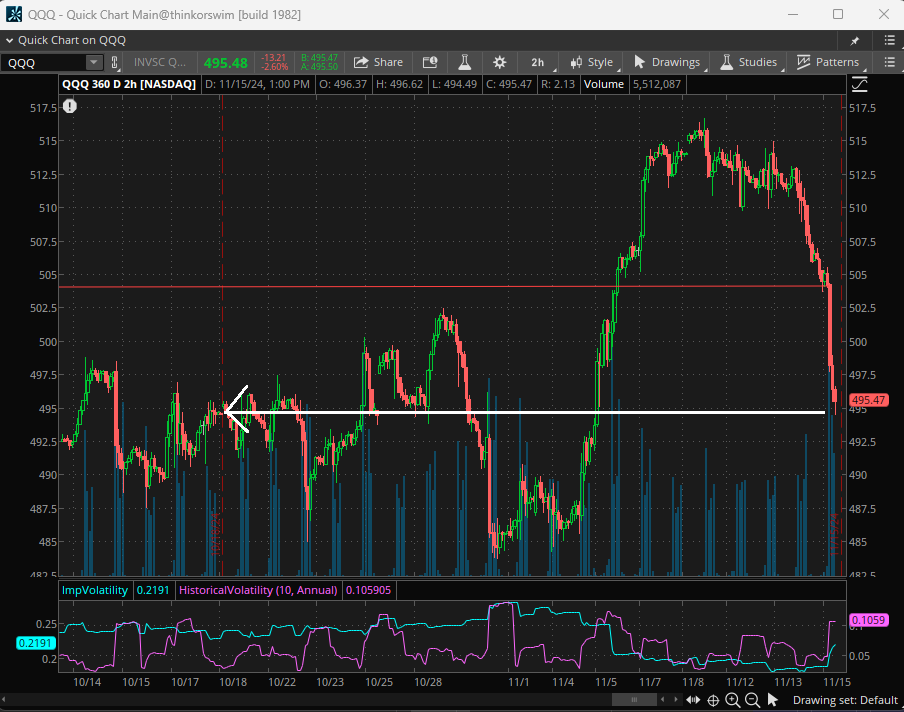
Task: Click the red 495.47 price bubble on axis
Action: click(x=868, y=400)
